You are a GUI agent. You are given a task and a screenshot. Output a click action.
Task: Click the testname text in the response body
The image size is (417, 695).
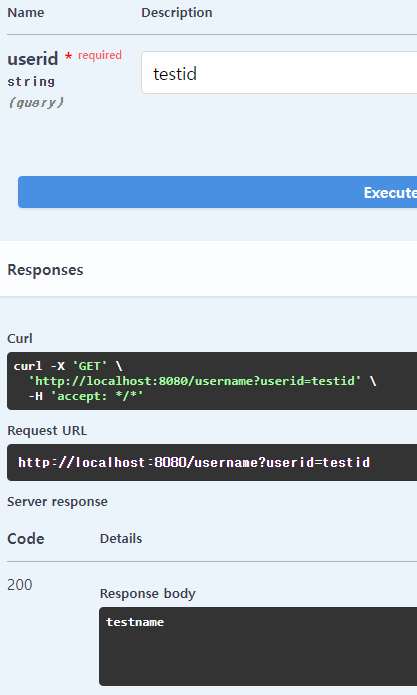[x=135, y=622]
